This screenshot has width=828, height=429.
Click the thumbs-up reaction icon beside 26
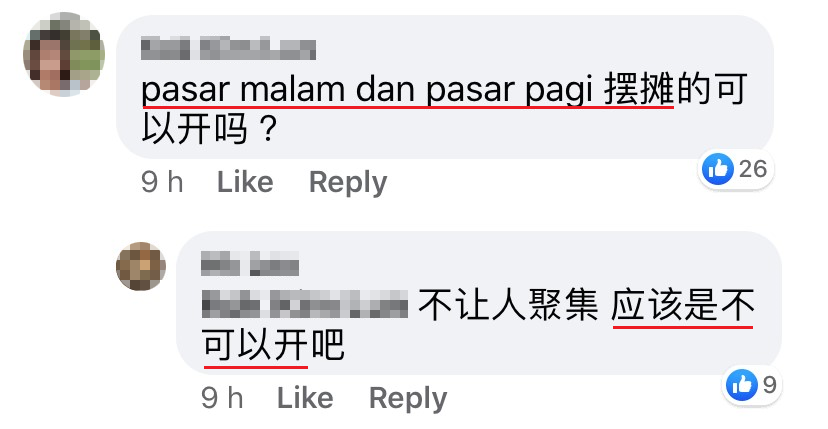(x=718, y=169)
